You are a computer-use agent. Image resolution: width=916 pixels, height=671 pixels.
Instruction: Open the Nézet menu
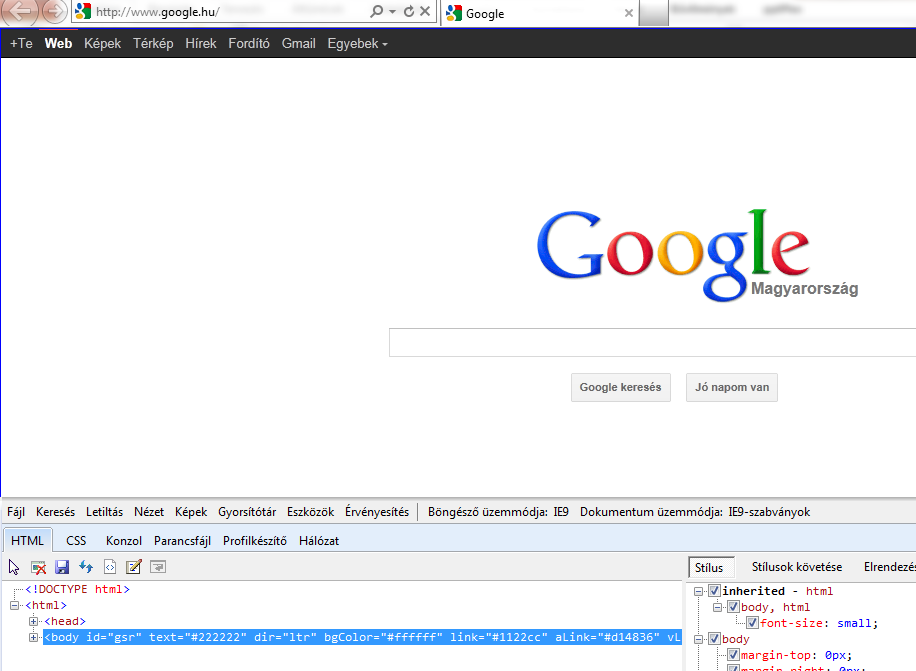tap(149, 512)
